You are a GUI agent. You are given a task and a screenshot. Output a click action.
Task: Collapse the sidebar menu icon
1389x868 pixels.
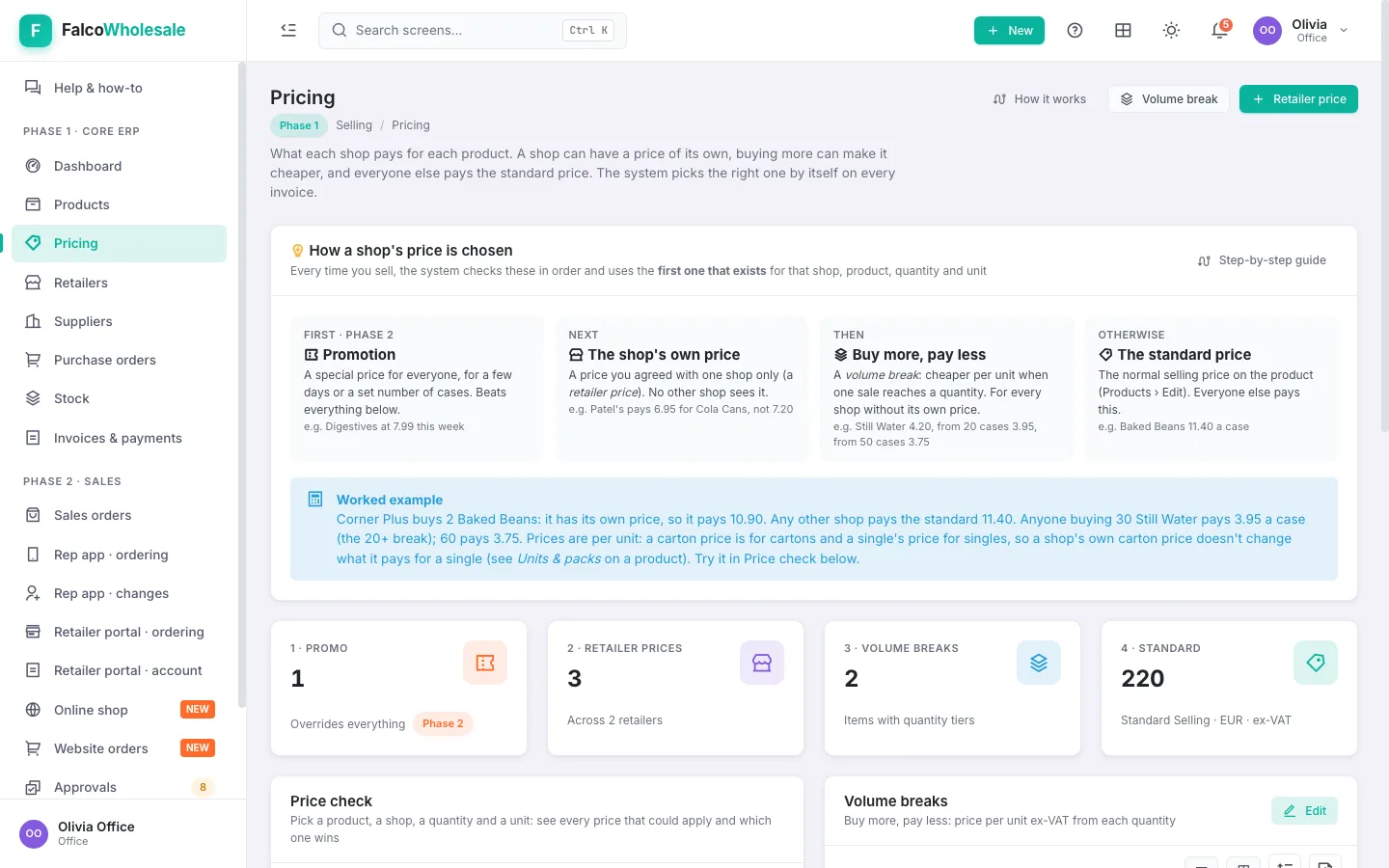(x=288, y=30)
